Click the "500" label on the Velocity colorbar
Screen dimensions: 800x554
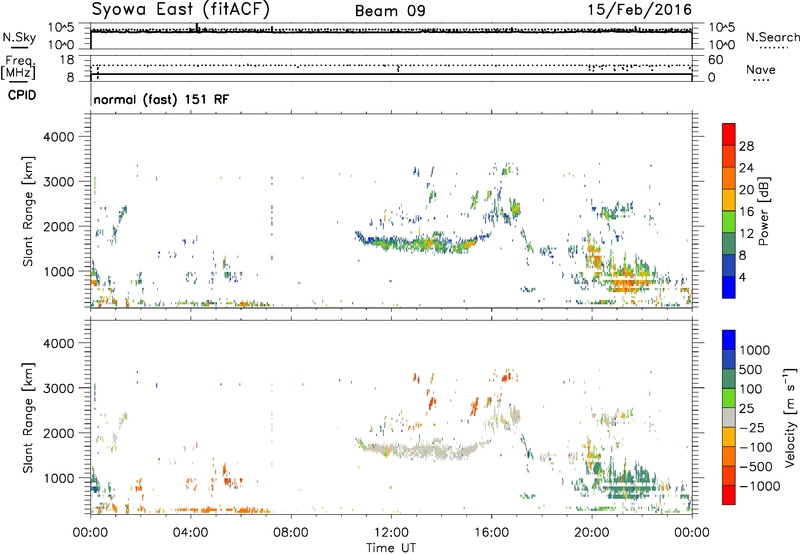(x=751, y=369)
